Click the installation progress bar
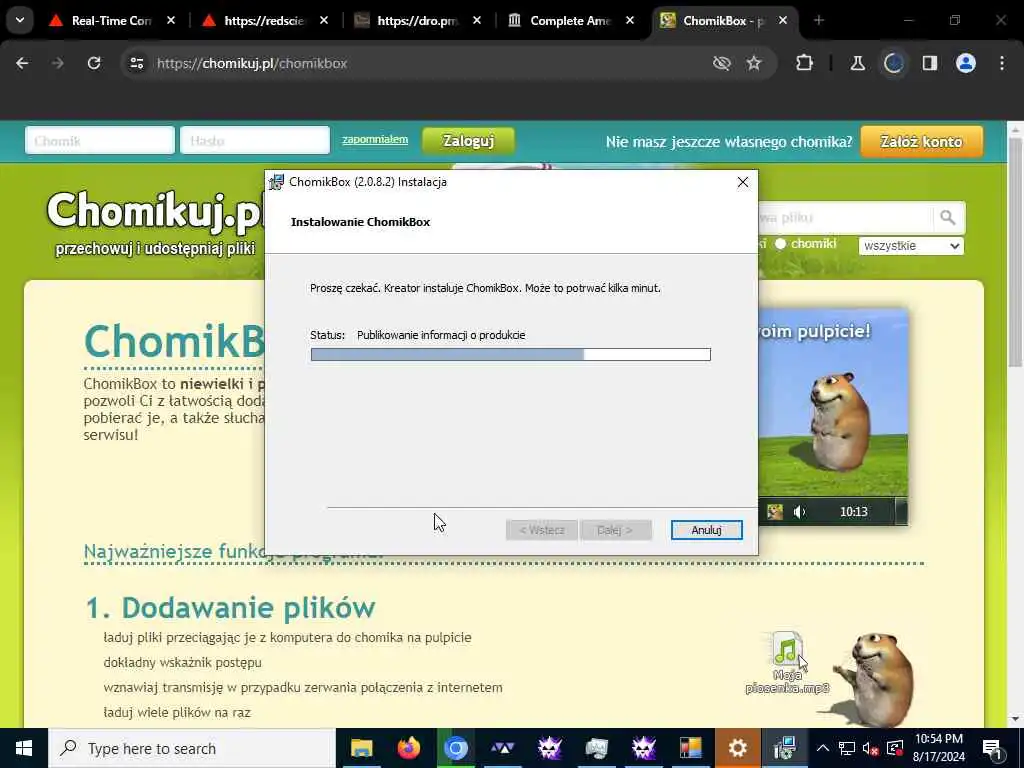This screenshot has width=1024, height=768. (x=511, y=355)
